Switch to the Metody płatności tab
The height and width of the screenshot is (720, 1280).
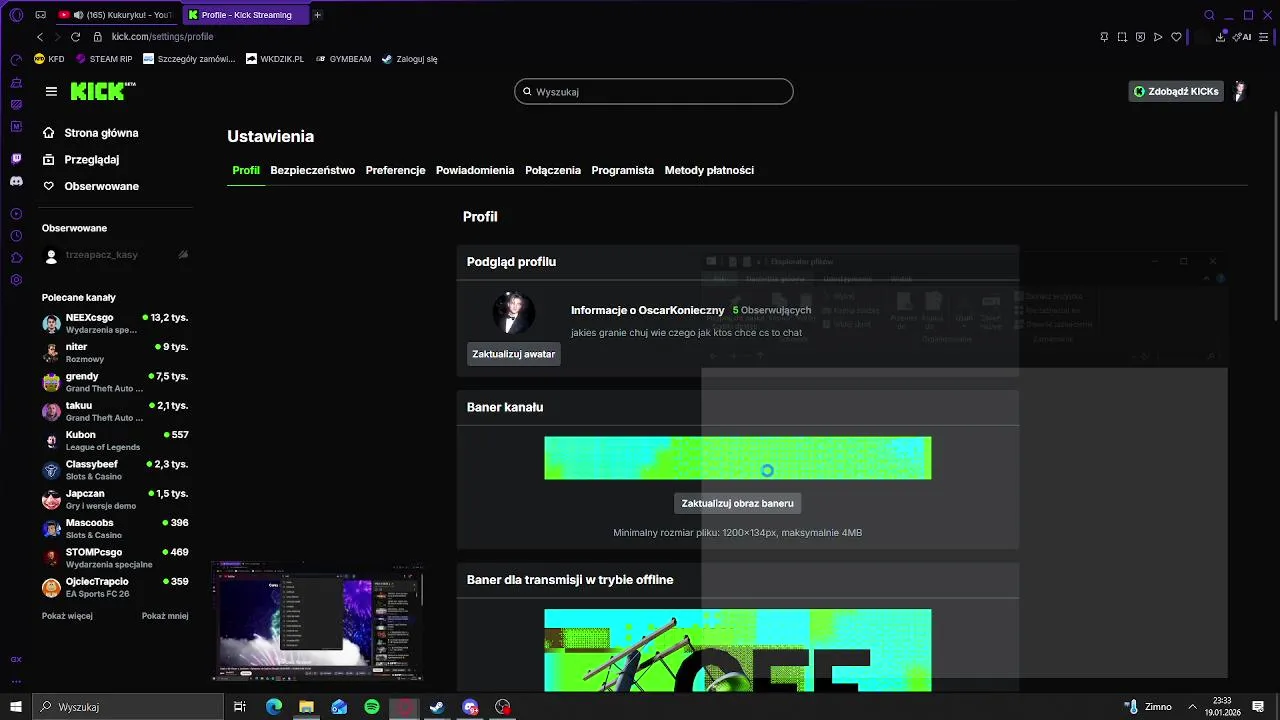coord(709,170)
